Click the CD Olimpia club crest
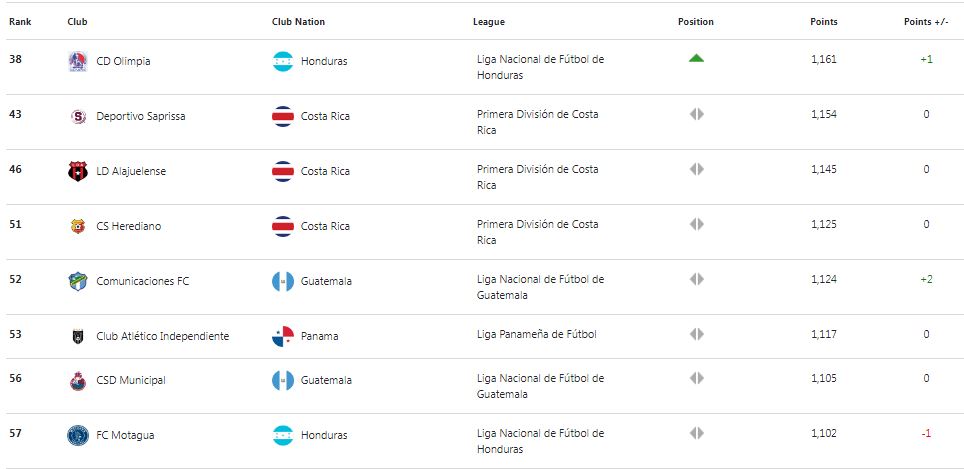Viewport: 964px width, 469px height. [x=77, y=61]
